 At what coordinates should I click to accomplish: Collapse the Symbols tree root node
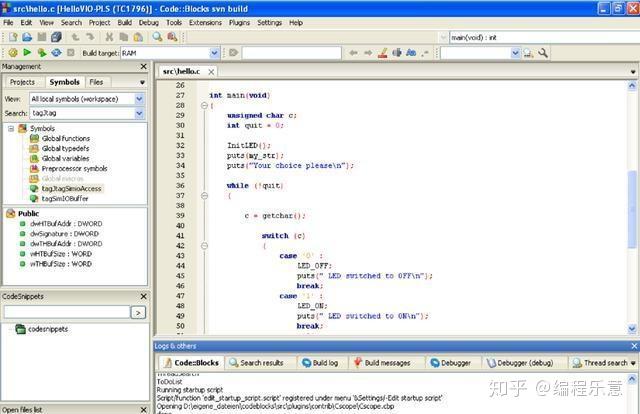coord(12,129)
